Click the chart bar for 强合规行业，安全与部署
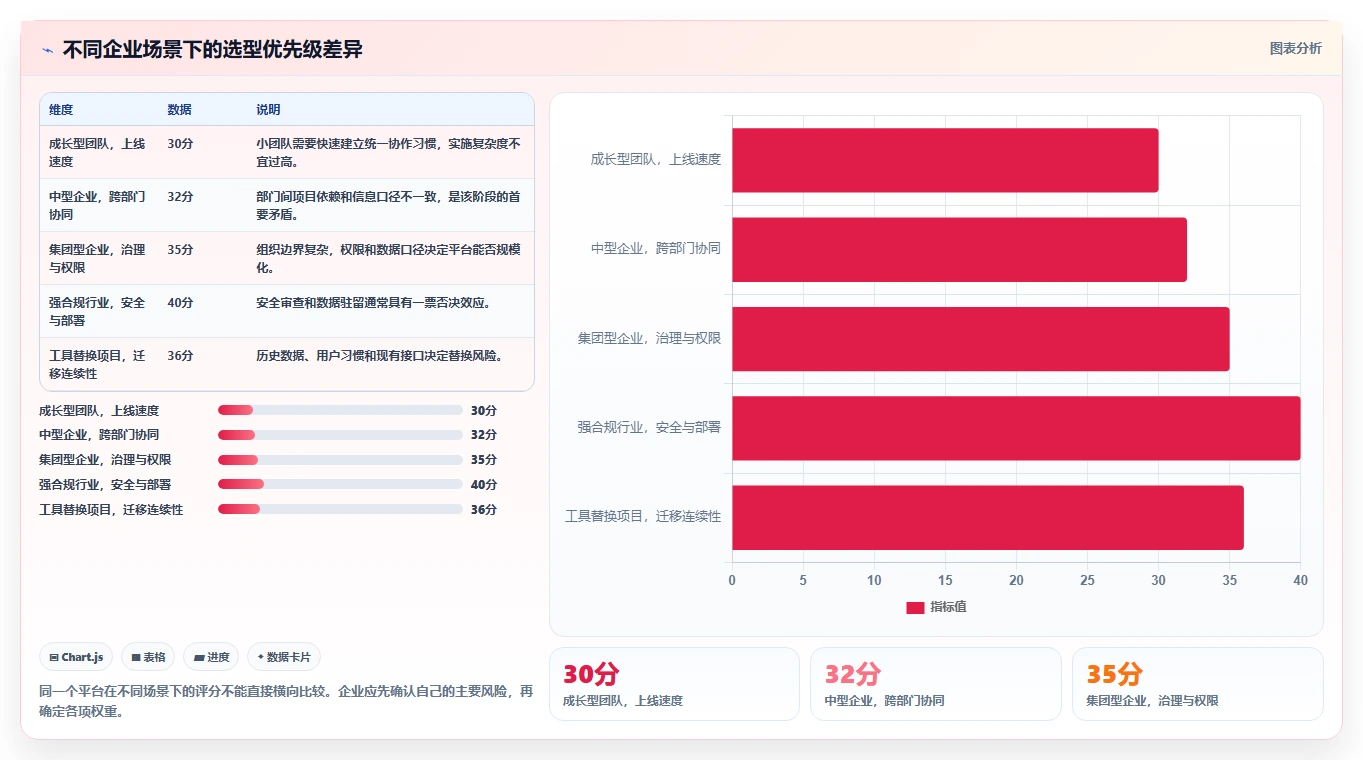Viewport: 1363px width, 760px height. pyautogui.click(x=1016, y=428)
